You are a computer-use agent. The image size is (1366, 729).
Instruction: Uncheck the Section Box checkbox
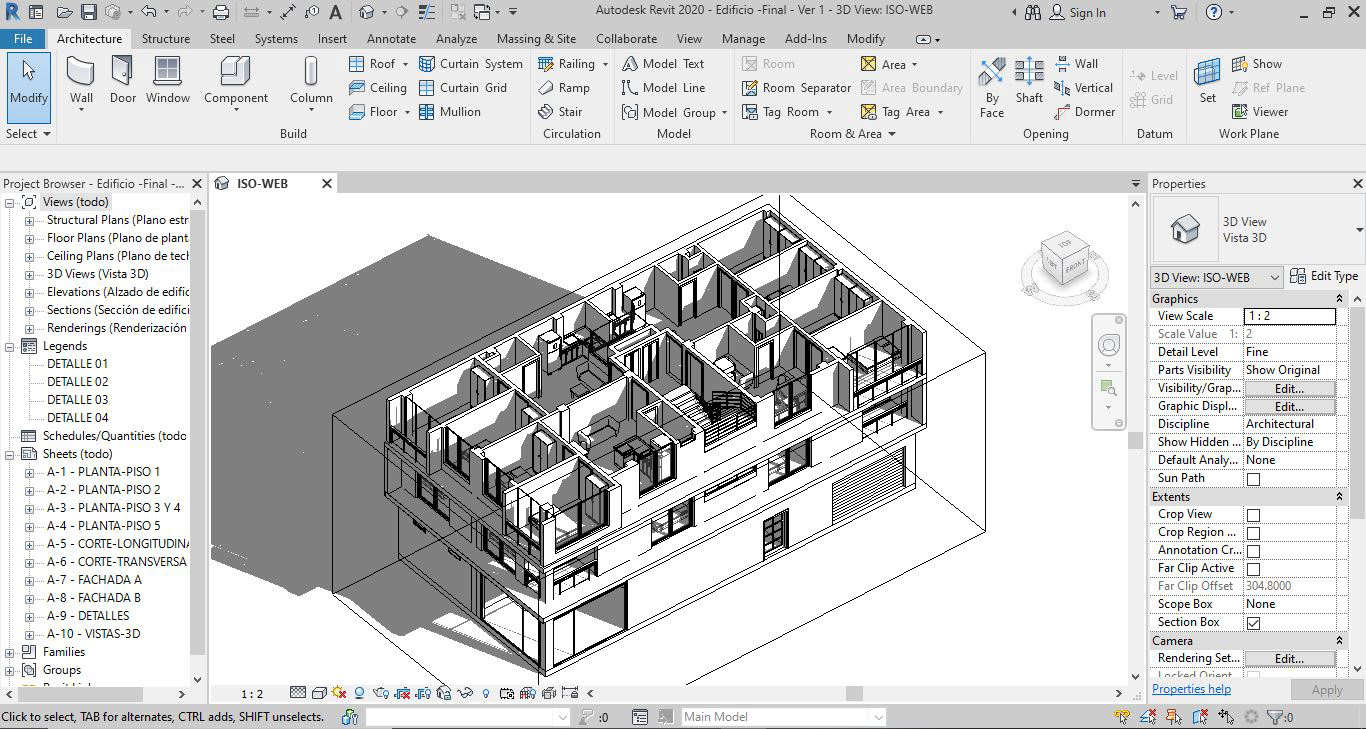coord(1253,623)
